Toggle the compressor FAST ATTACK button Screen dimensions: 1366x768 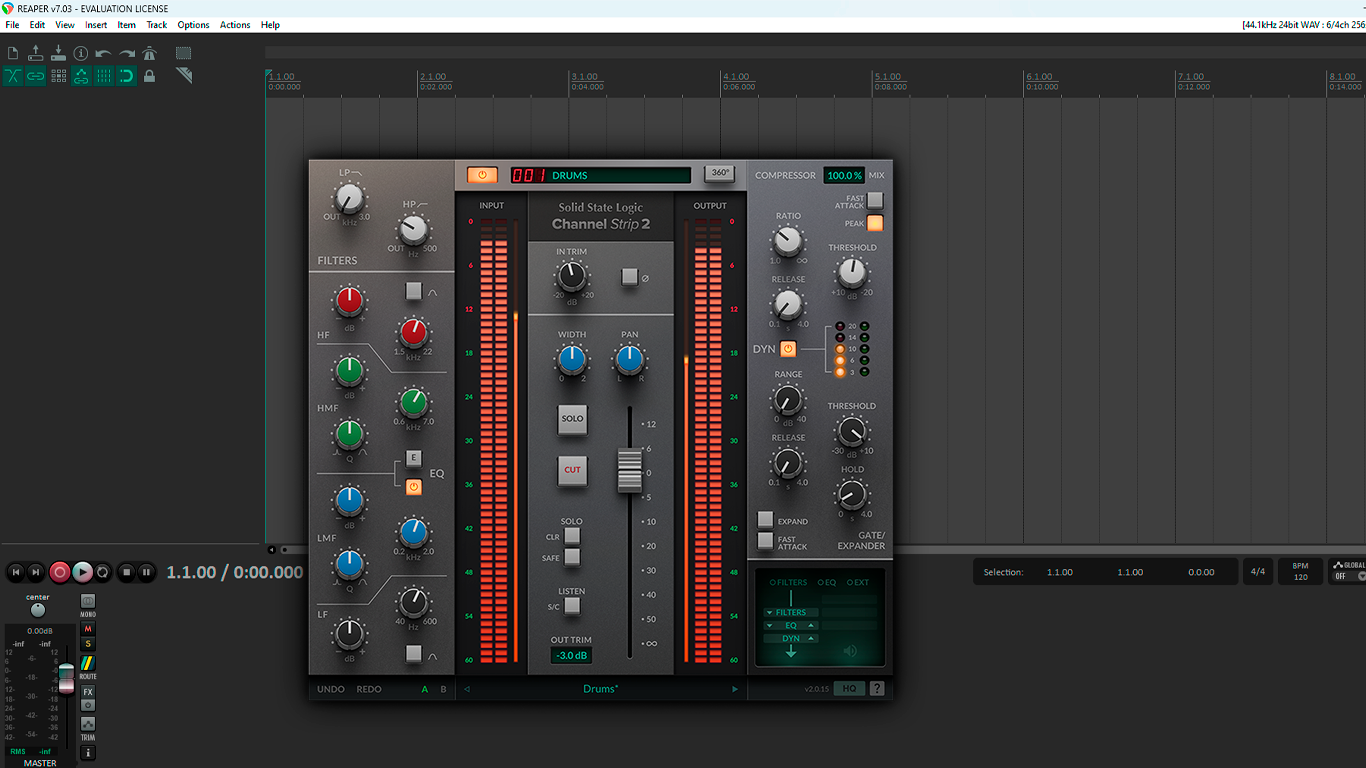click(875, 201)
